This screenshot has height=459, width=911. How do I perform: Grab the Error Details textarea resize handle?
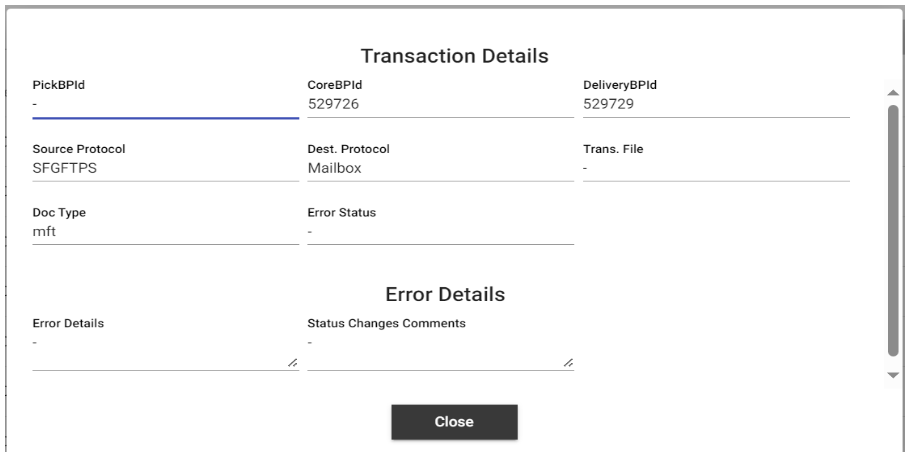pyautogui.click(x=293, y=363)
